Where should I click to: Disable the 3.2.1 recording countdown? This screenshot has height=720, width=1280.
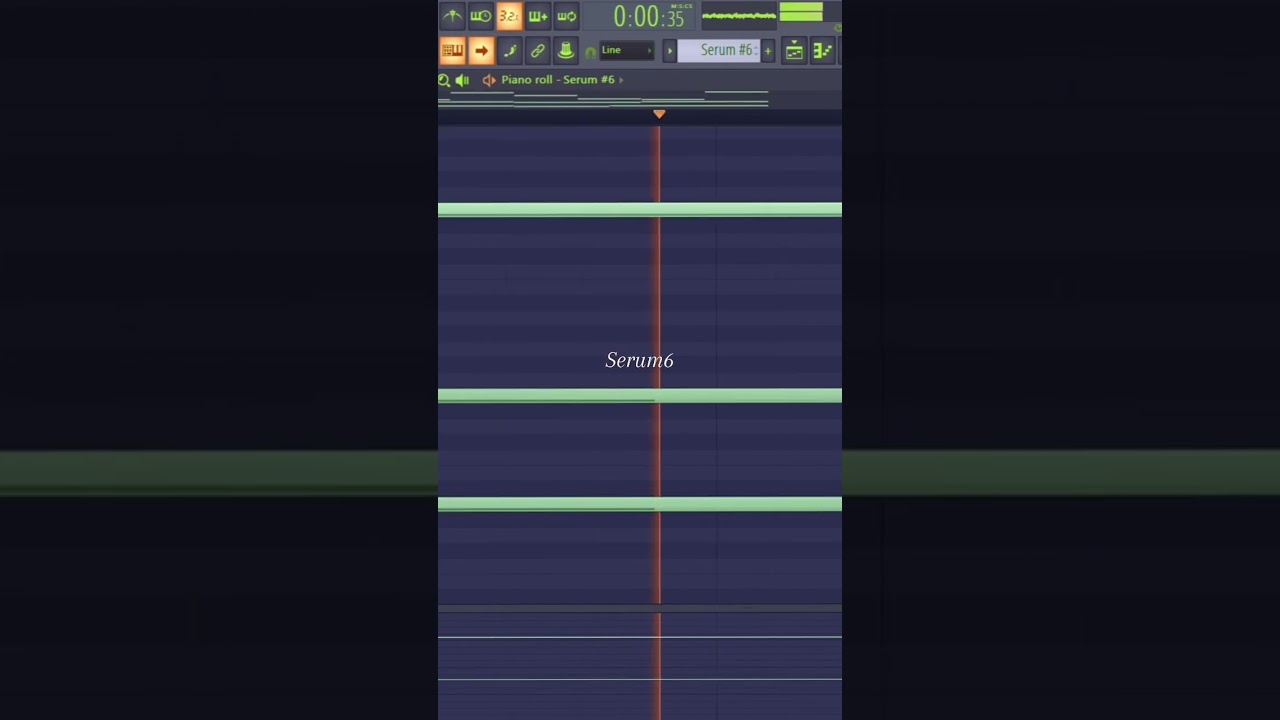(x=509, y=16)
